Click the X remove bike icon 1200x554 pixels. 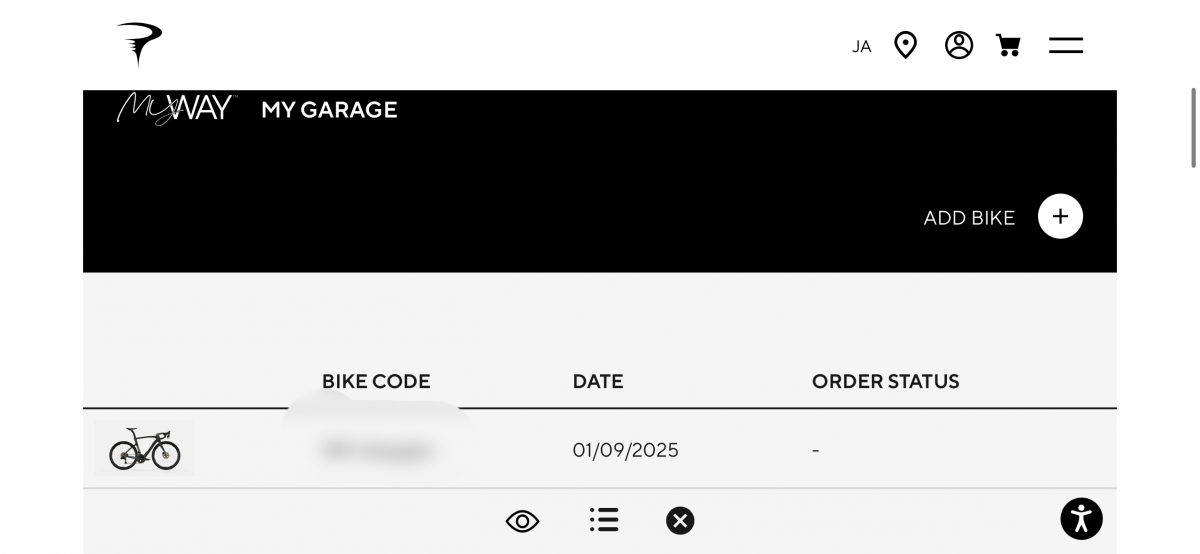click(680, 520)
